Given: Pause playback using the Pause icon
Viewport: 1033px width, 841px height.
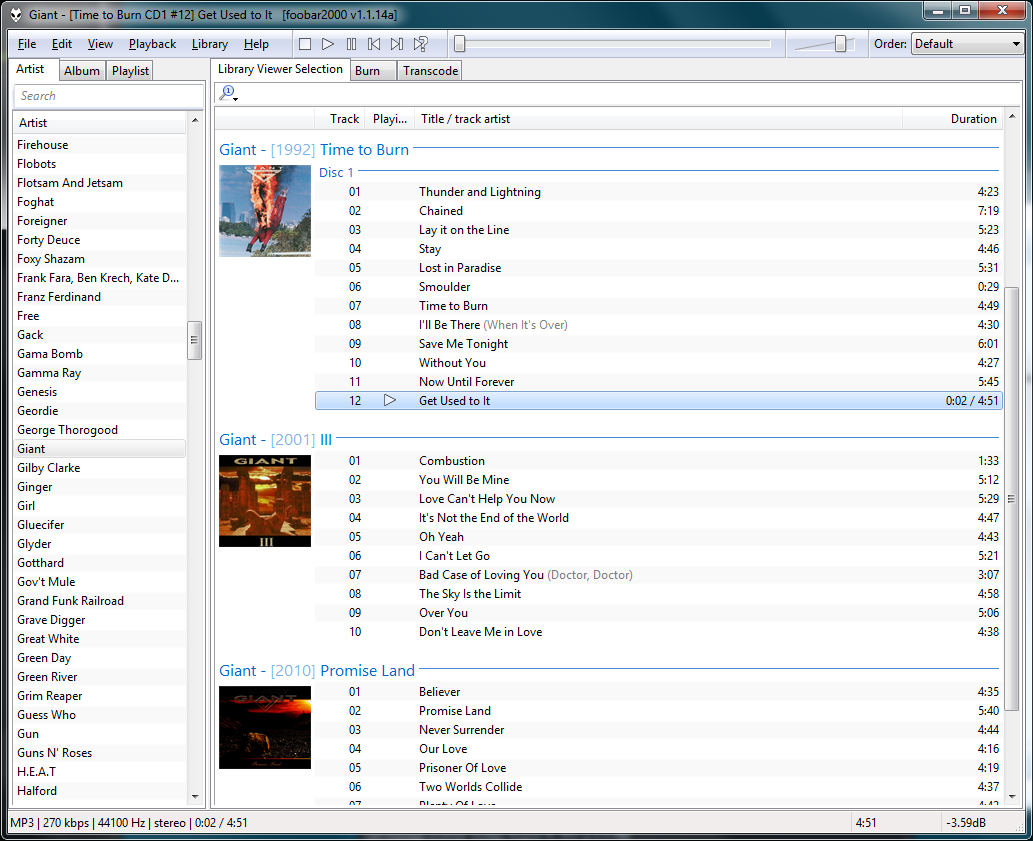Looking at the screenshot, I should [x=351, y=43].
